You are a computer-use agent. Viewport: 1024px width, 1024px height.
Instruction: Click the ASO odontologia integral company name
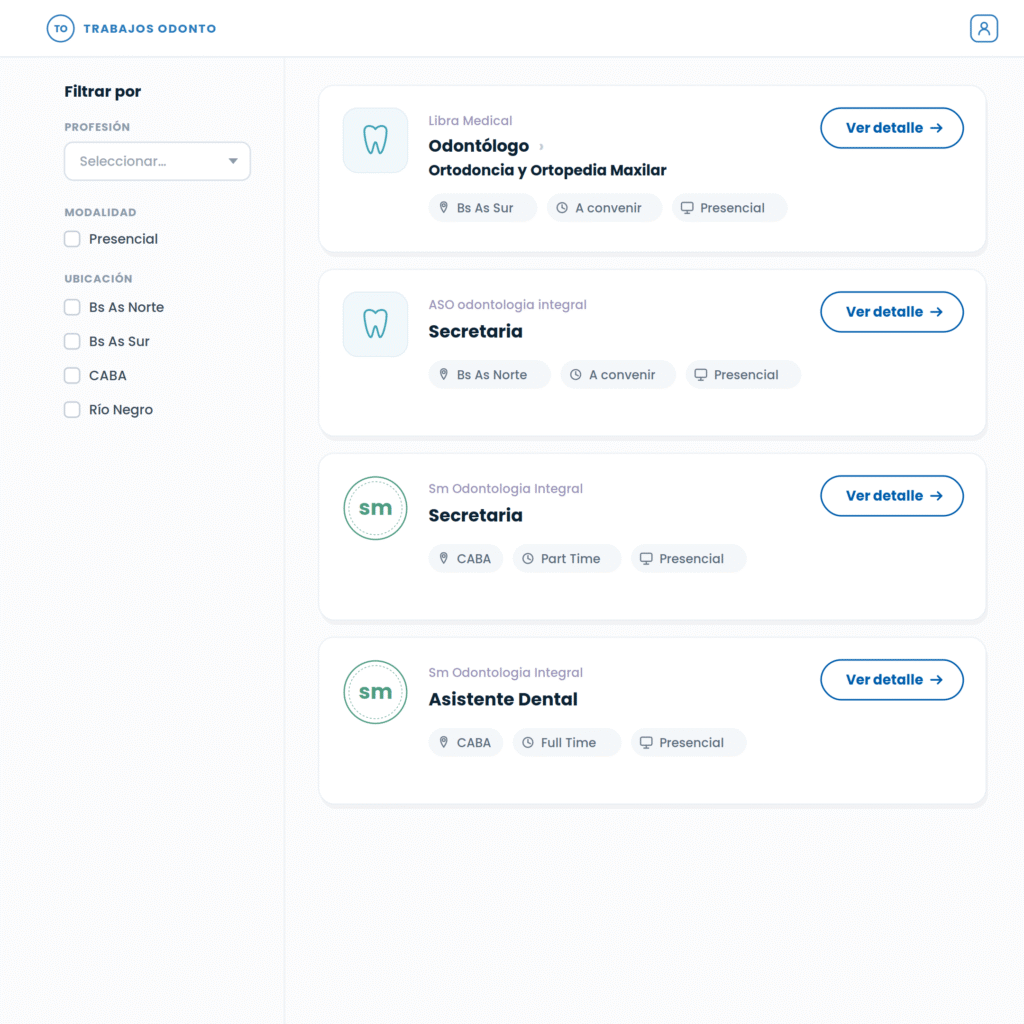[507, 305]
